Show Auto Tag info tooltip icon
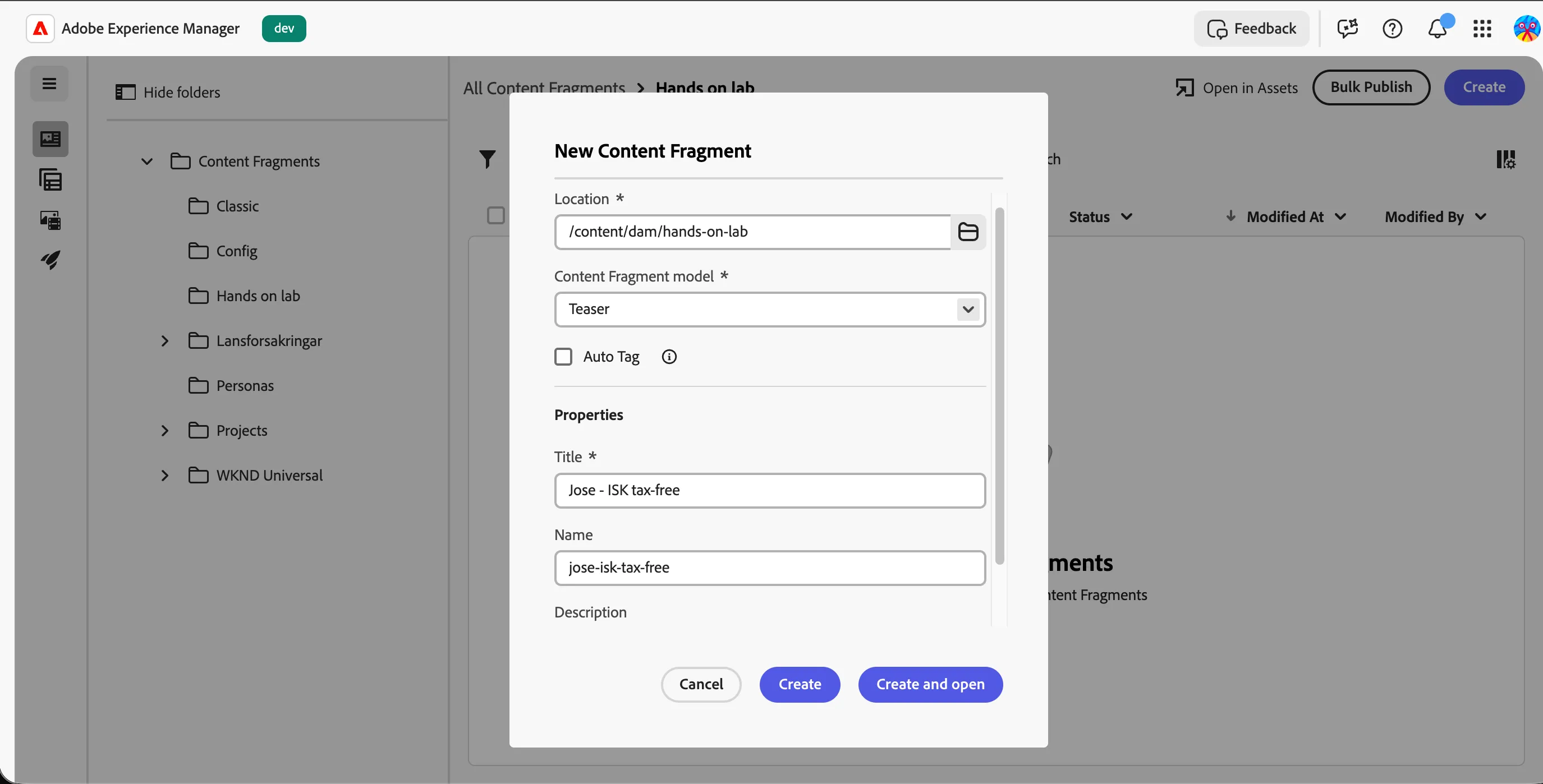The image size is (1543, 784). (669, 357)
